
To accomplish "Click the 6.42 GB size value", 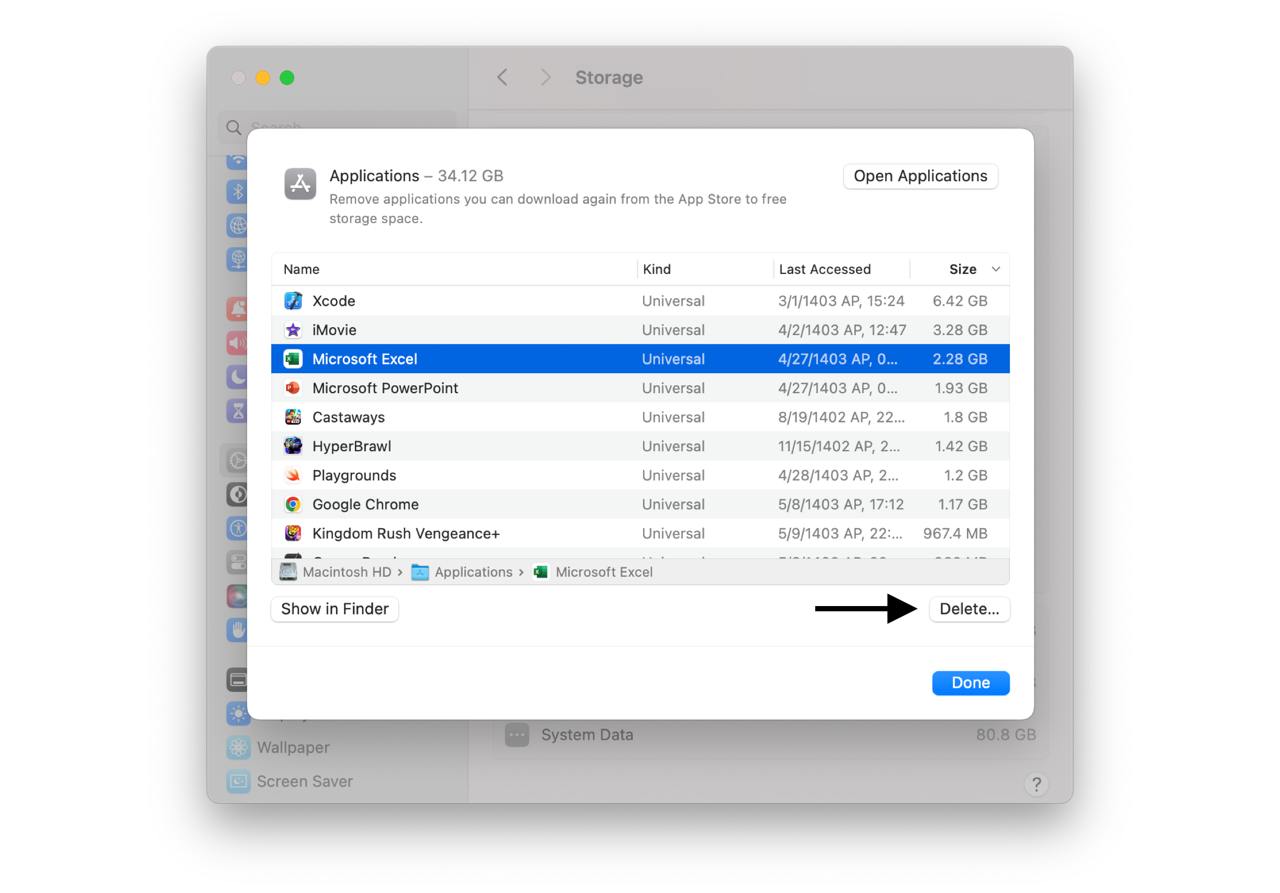I will (960, 301).
